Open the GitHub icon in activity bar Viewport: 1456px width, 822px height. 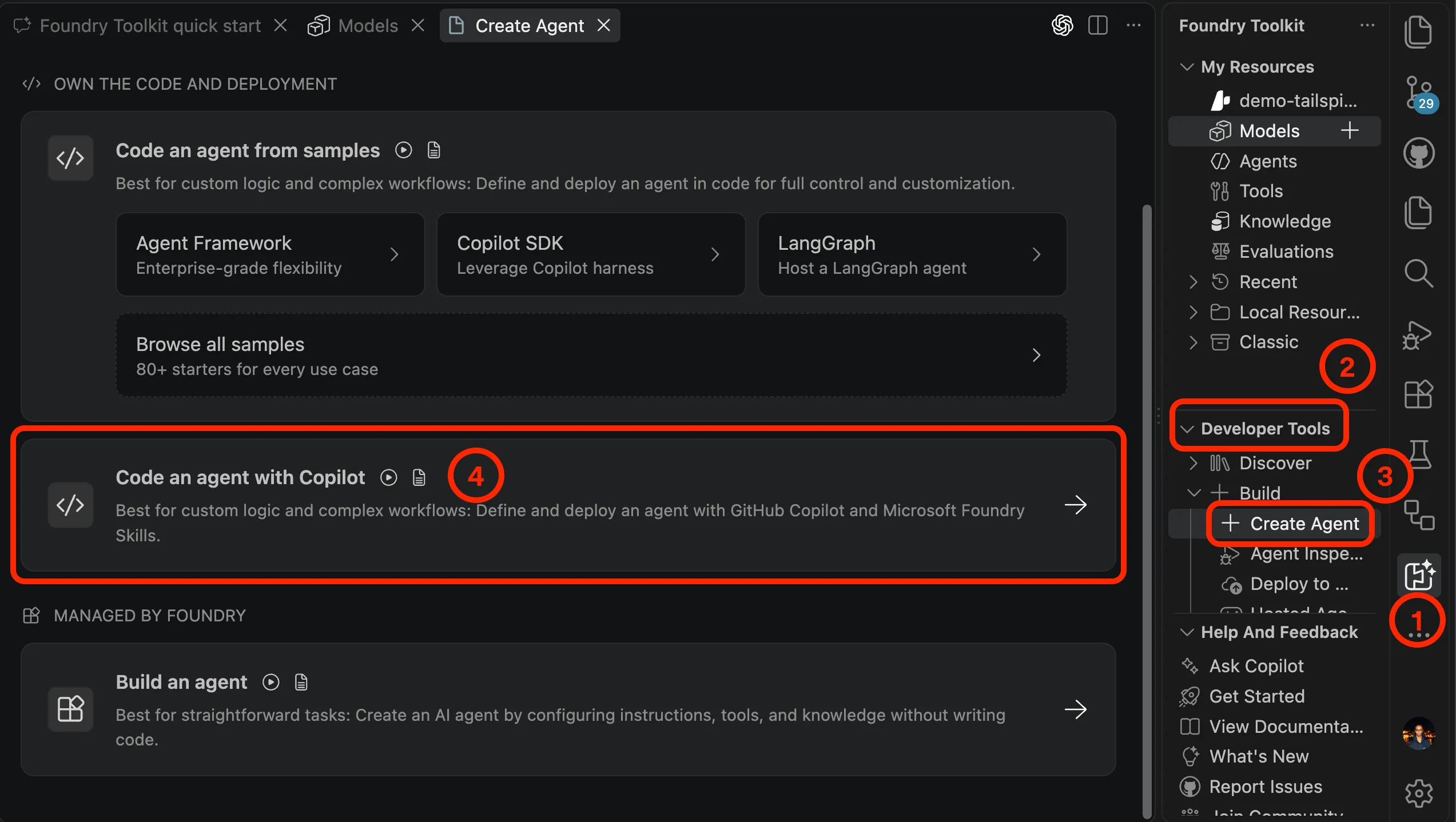[1419, 153]
